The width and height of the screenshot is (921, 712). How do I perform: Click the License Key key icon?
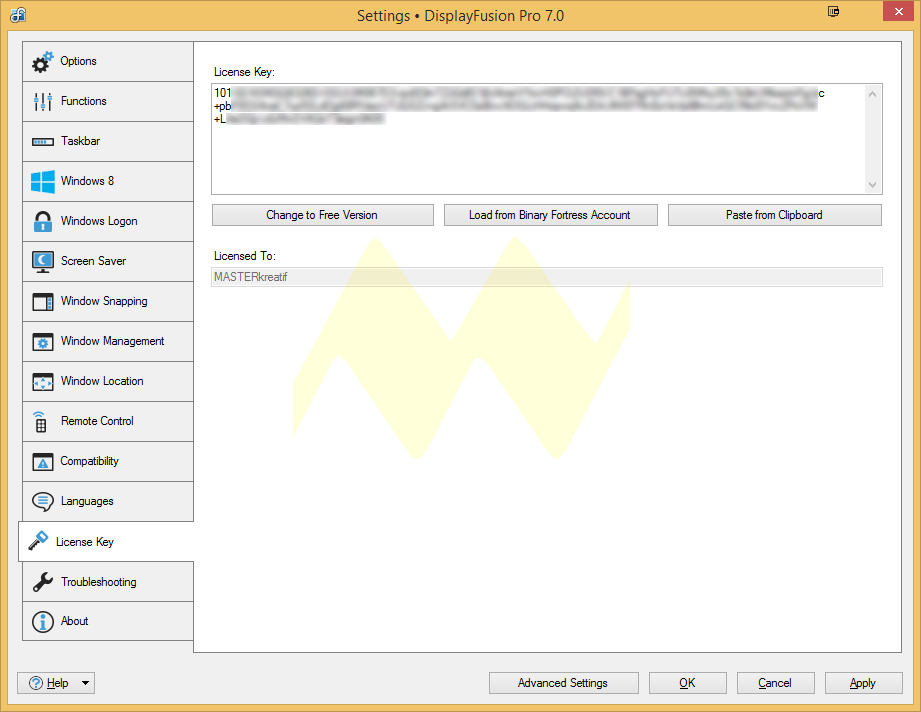38,540
